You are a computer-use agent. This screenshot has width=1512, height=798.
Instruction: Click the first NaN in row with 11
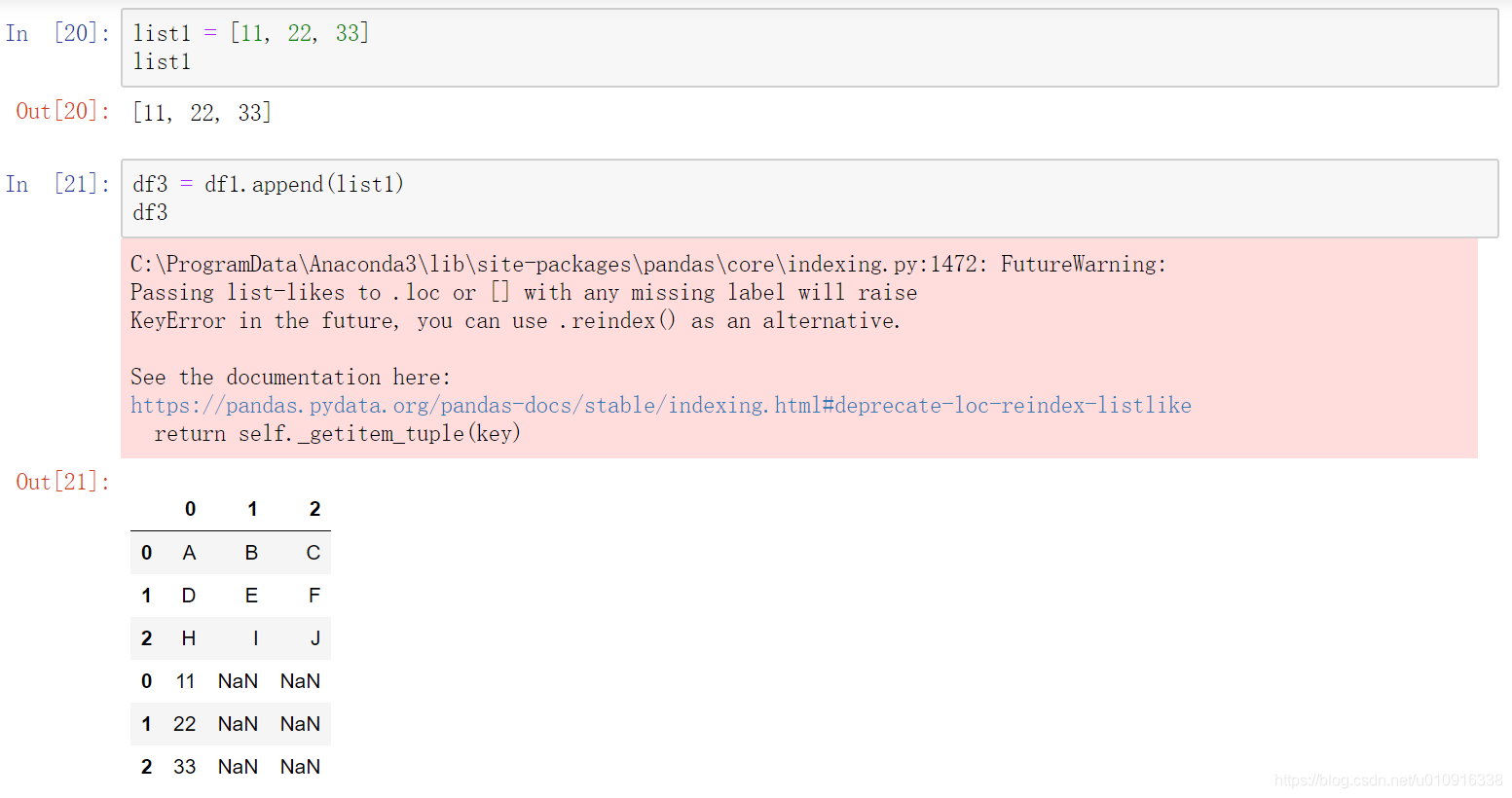click(x=238, y=681)
